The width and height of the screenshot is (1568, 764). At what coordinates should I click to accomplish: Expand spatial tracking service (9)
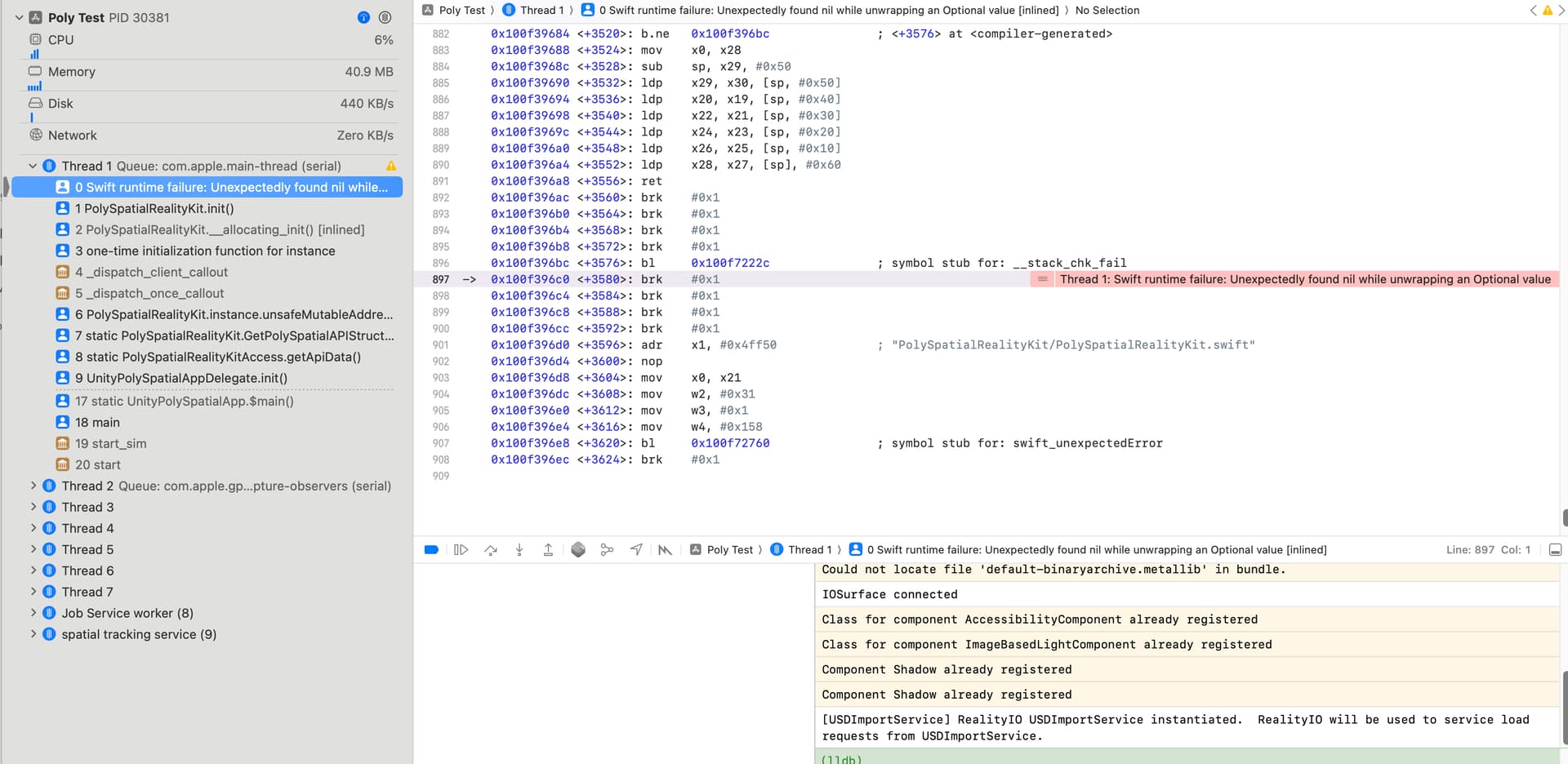(33, 634)
